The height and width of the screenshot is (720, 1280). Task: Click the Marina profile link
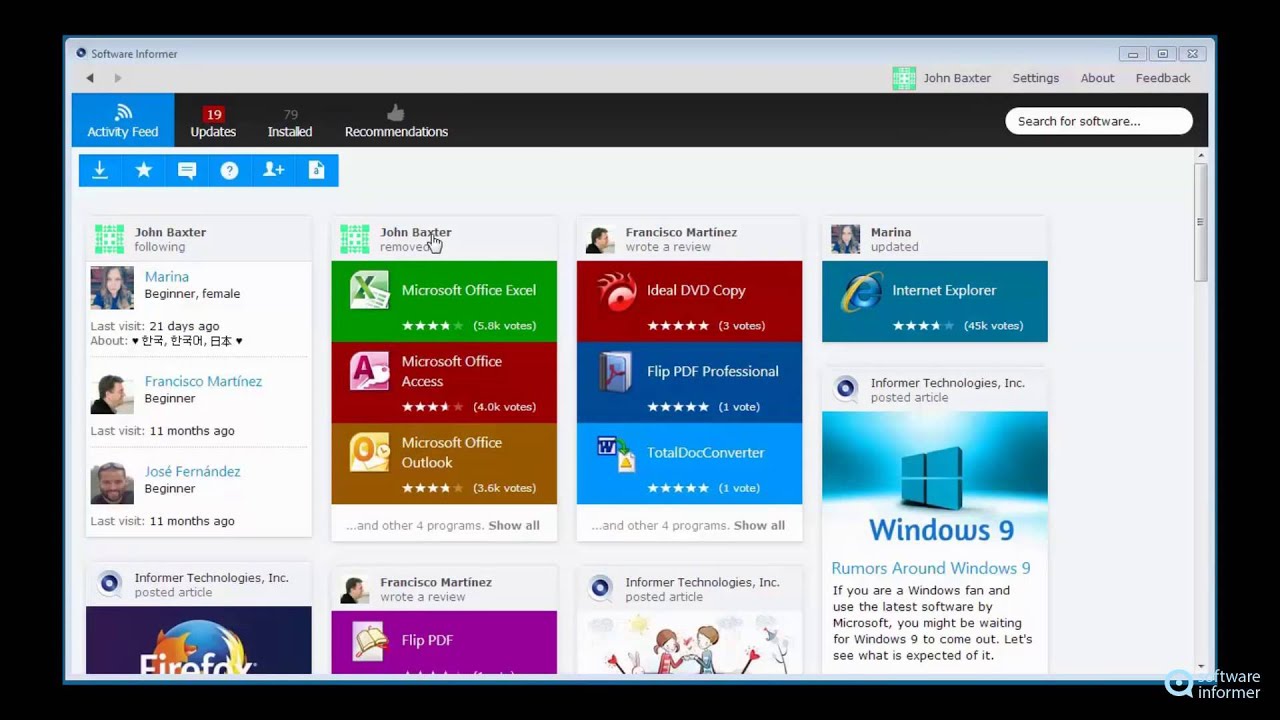[167, 277]
